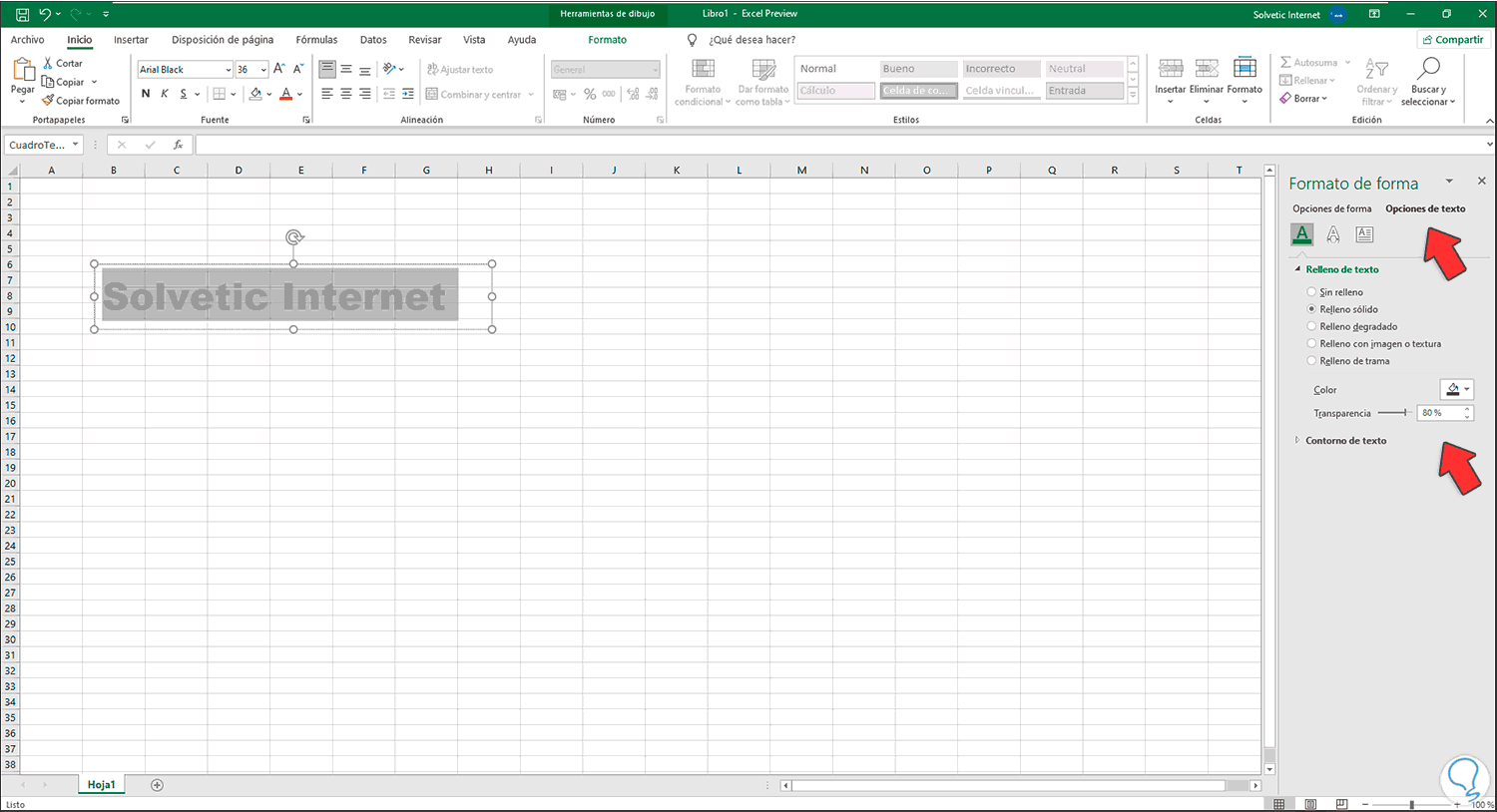
Task: Align text left in the Alineación group
Action: [x=327, y=94]
